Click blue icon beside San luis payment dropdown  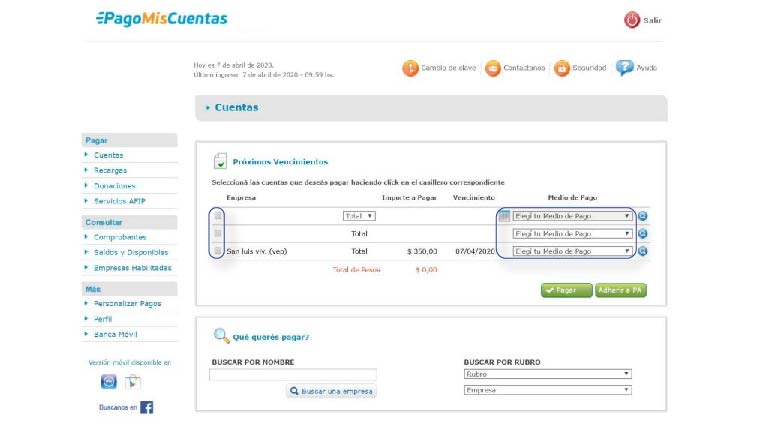(x=643, y=251)
